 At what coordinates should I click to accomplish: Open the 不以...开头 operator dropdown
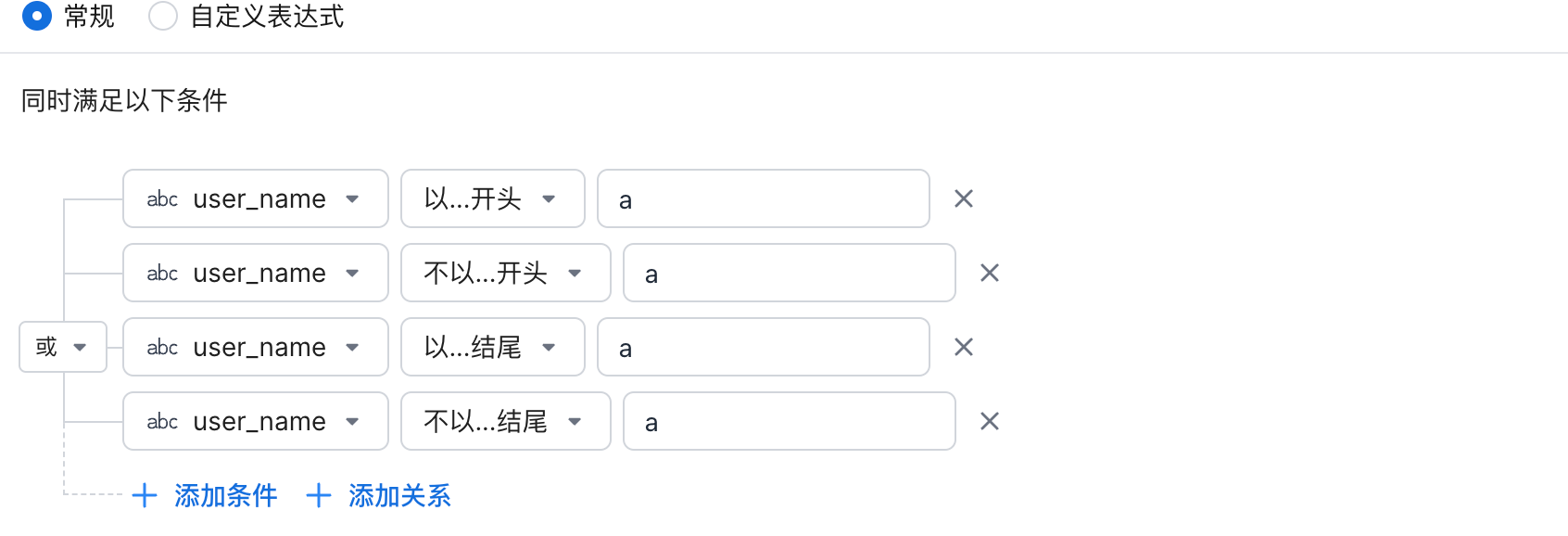pos(505,273)
